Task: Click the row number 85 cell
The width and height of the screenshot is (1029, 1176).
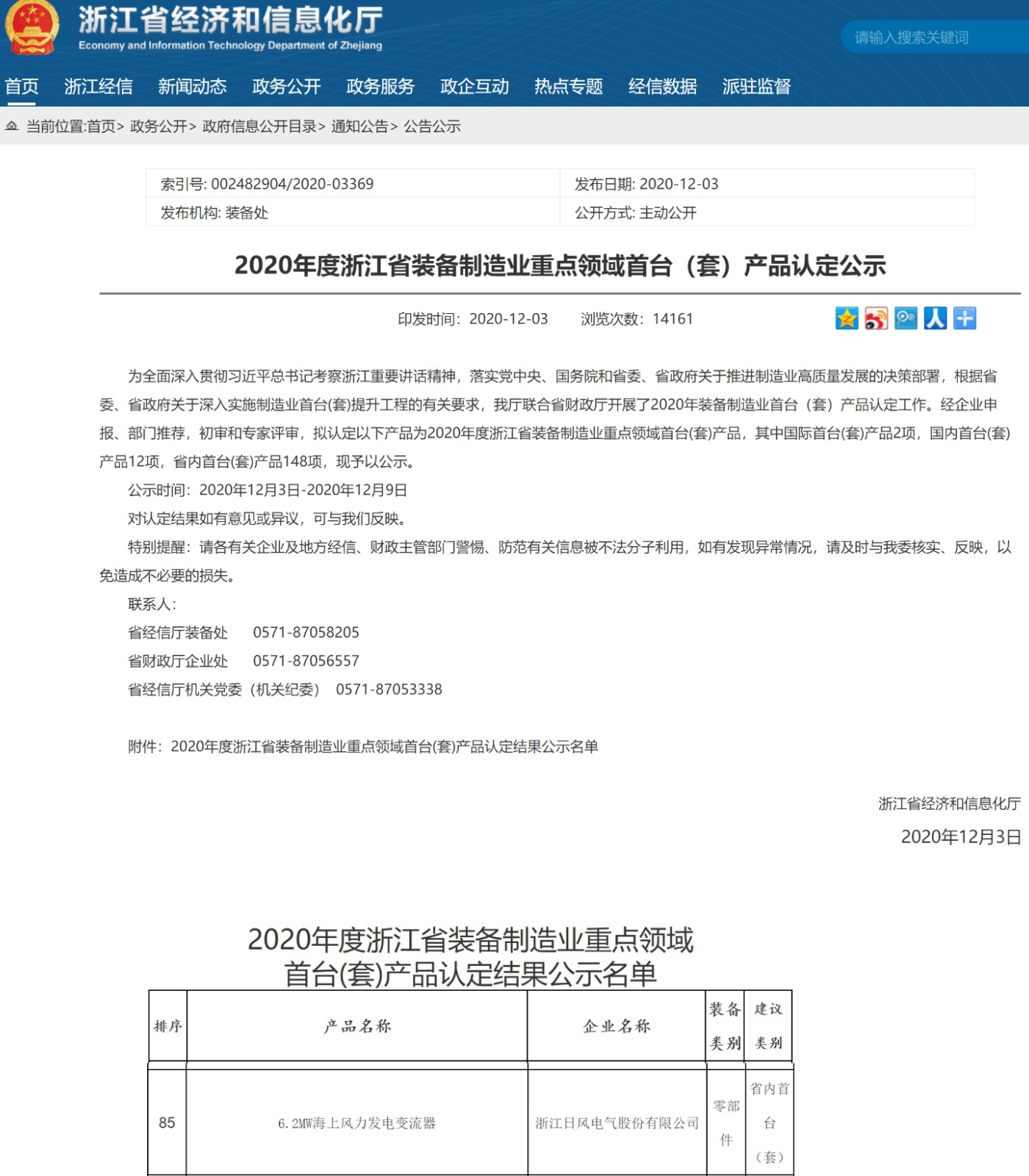Action: pos(167,1123)
